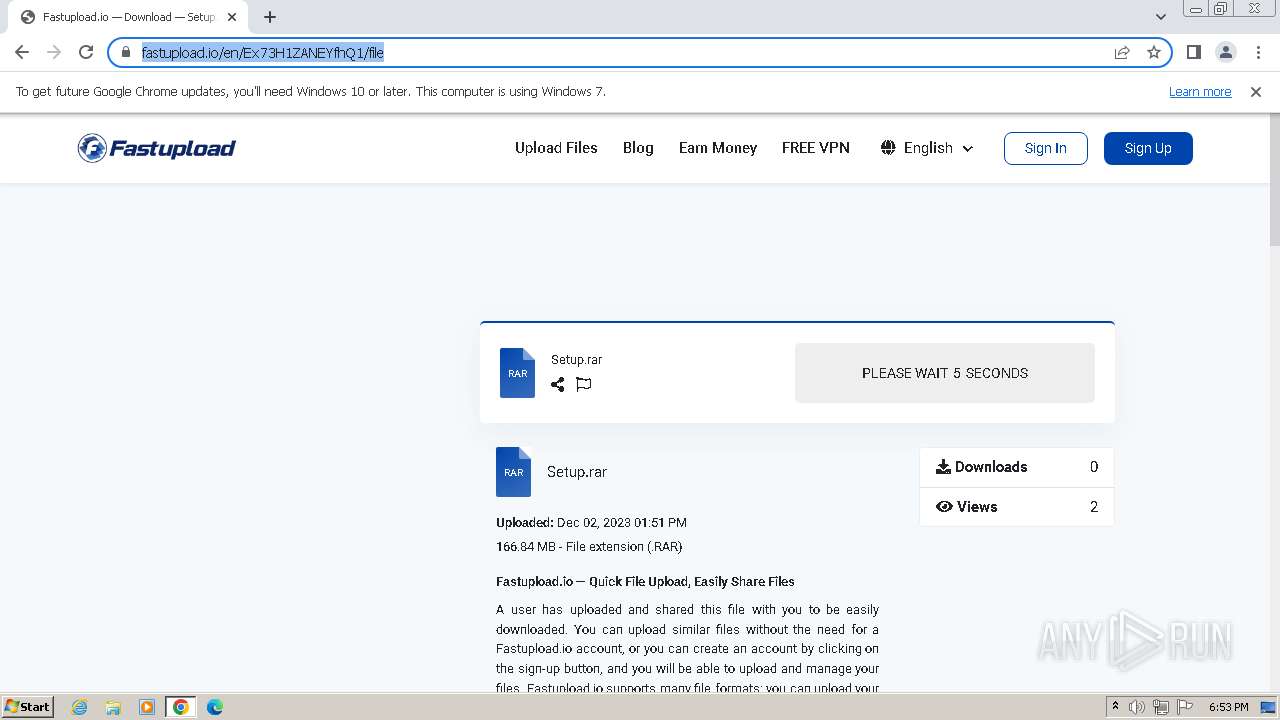Image resolution: width=1280 pixels, height=720 pixels.
Task: Open the Blog navigation link
Action: [638, 148]
